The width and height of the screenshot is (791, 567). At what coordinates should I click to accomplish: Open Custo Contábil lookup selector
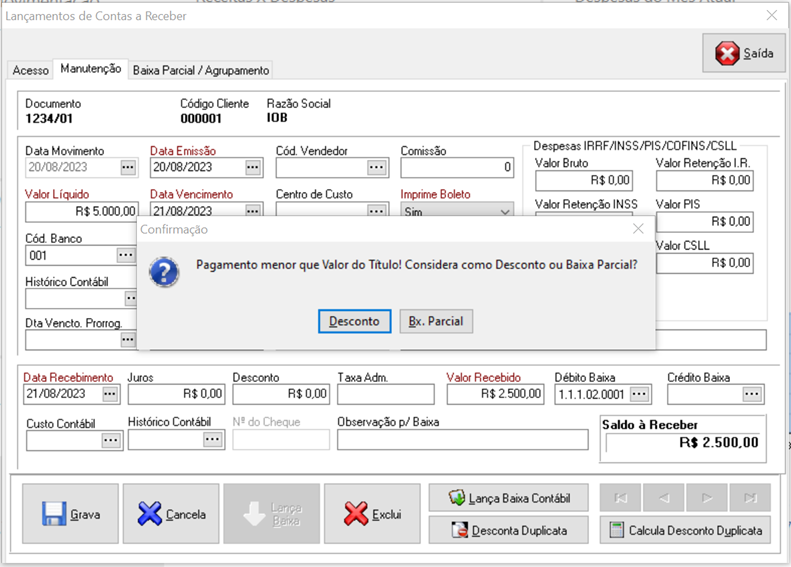110,439
